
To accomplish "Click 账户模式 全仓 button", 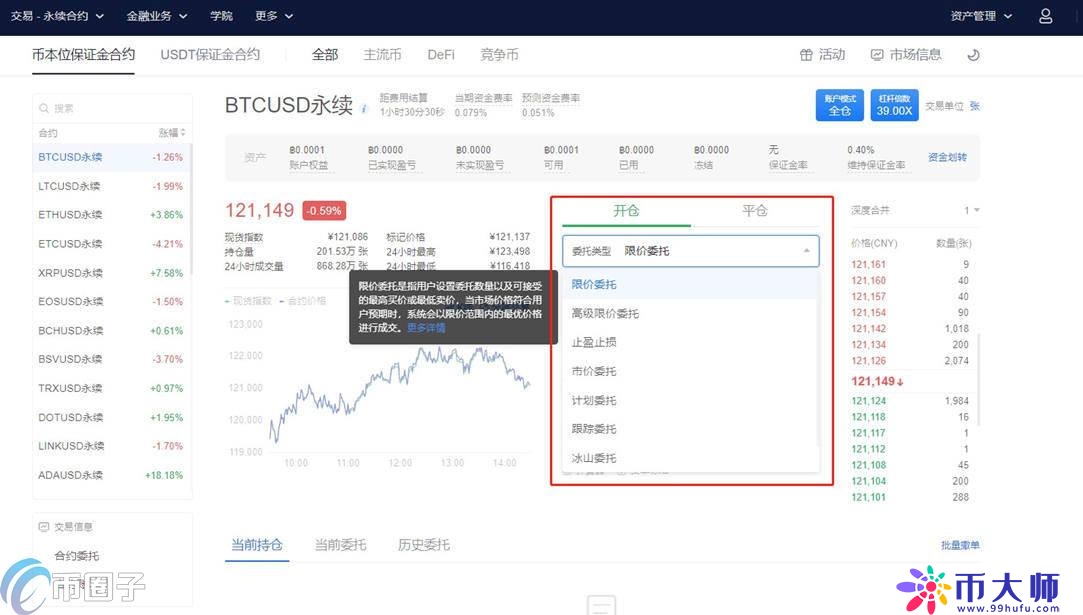I will (x=840, y=105).
